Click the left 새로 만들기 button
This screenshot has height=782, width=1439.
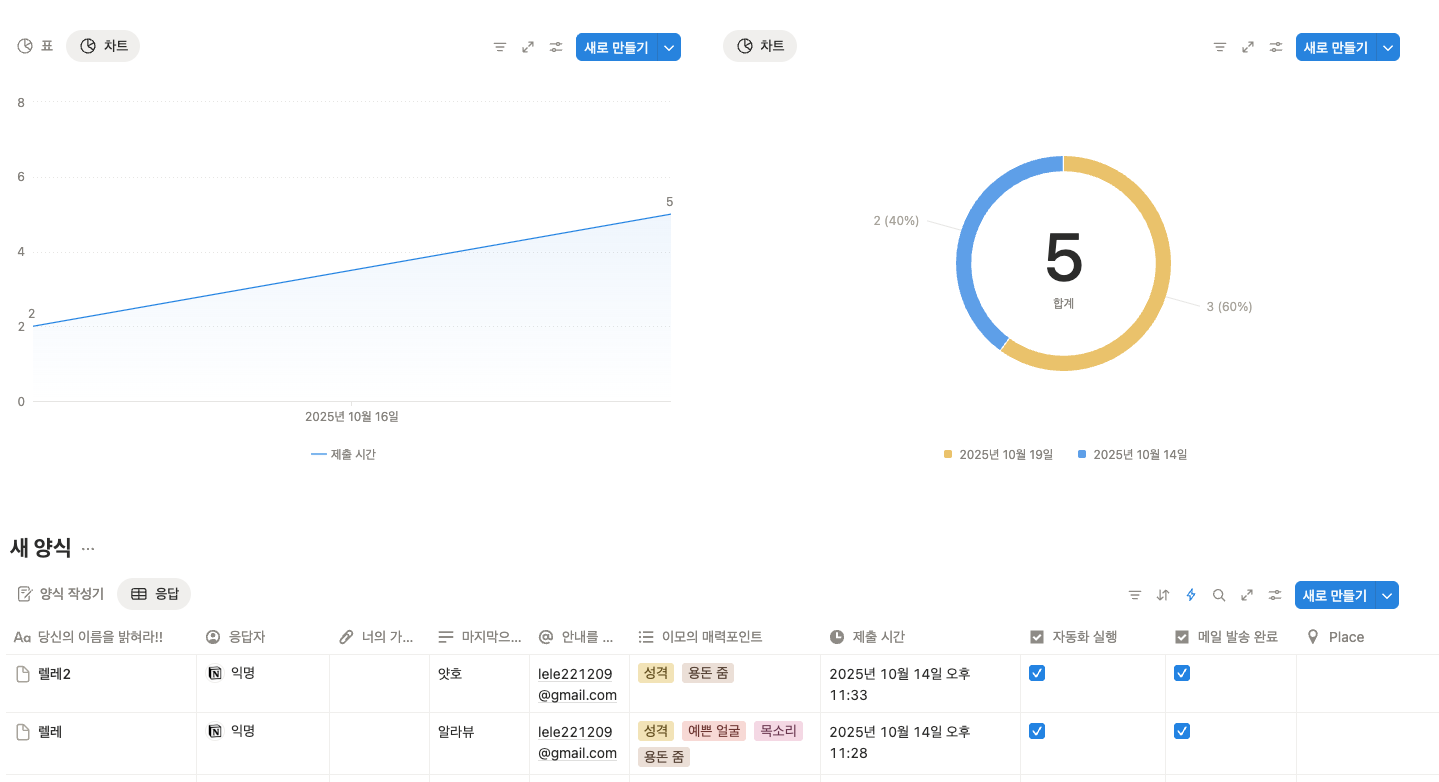click(618, 46)
